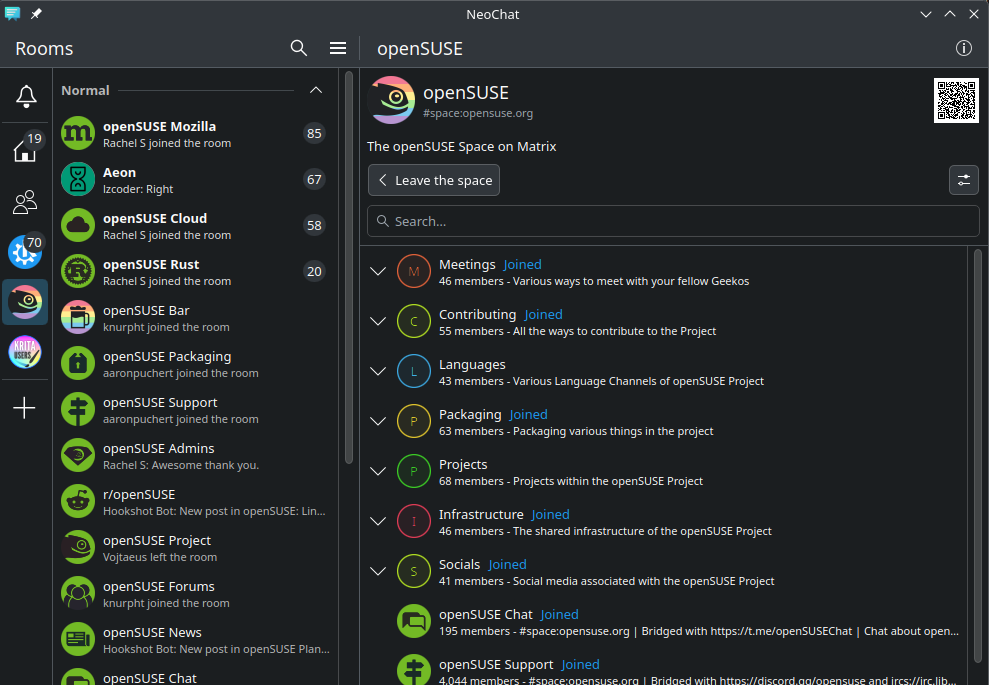This screenshot has width=989, height=685.
Task: Click the space Search field
Action: pyautogui.click(x=672, y=221)
